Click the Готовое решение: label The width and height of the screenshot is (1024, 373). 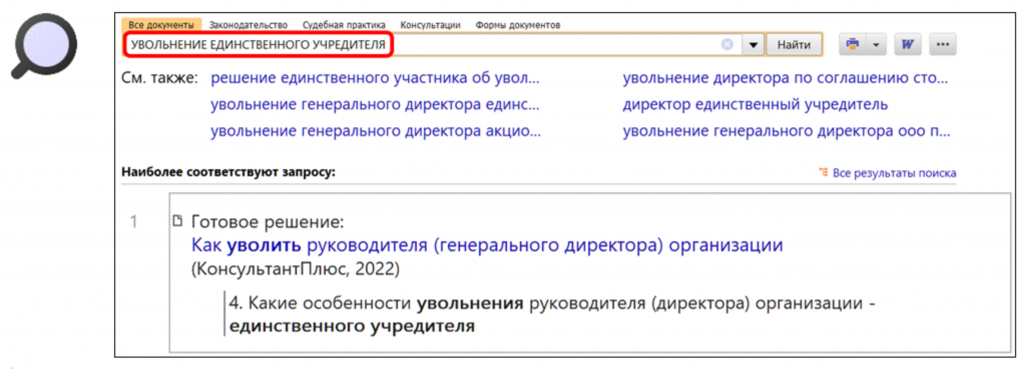click(267, 222)
